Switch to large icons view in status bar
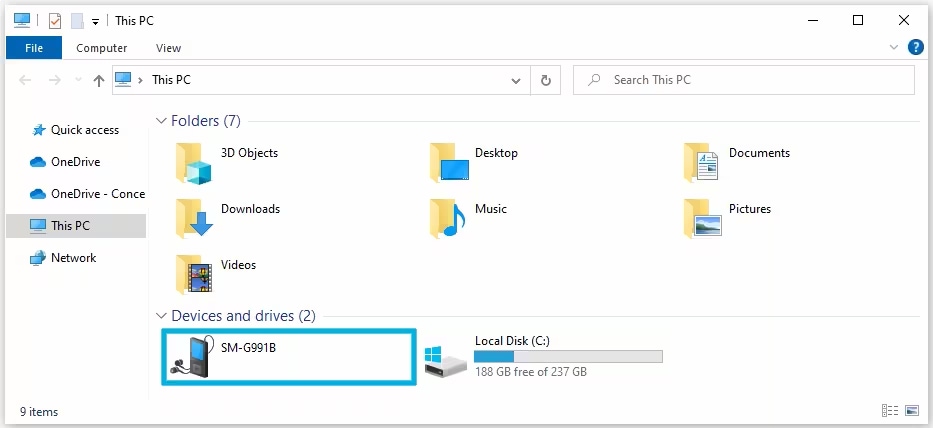This screenshot has width=933, height=428. tap(912, 411)
